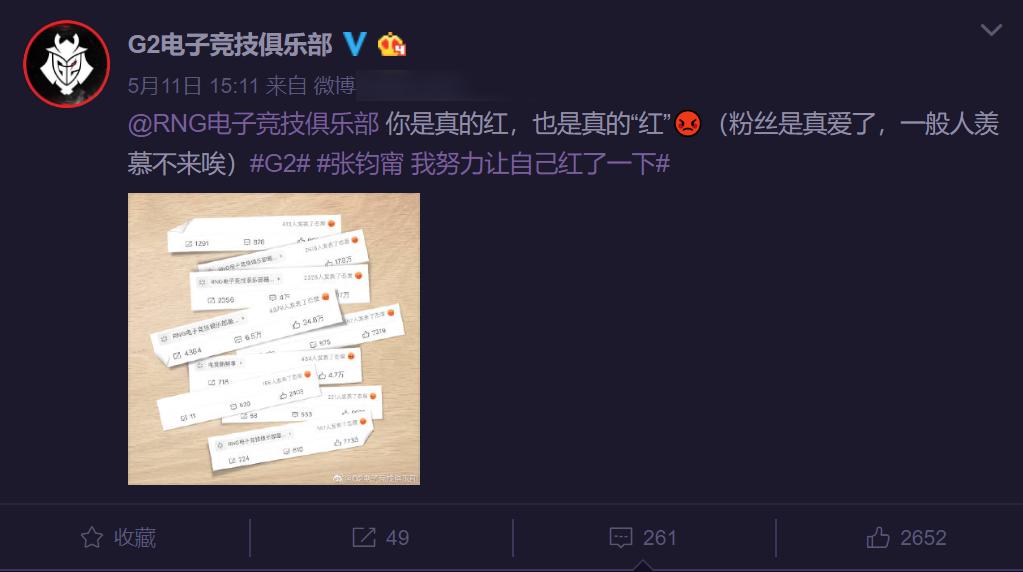Image resolution: width=1023 pixels, height=572 pixels.
Task: Click the 2652 like count
Action: click(923, 537)
